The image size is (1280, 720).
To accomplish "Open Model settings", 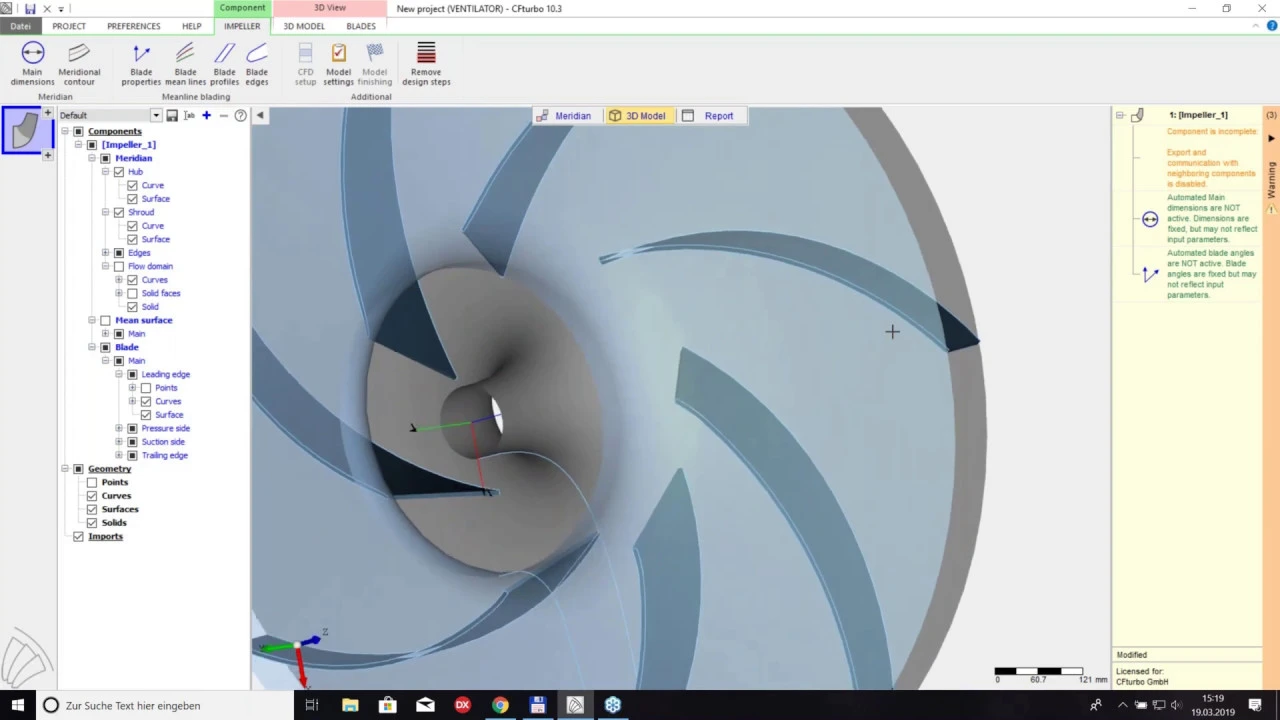I will (x=338, y=64).
